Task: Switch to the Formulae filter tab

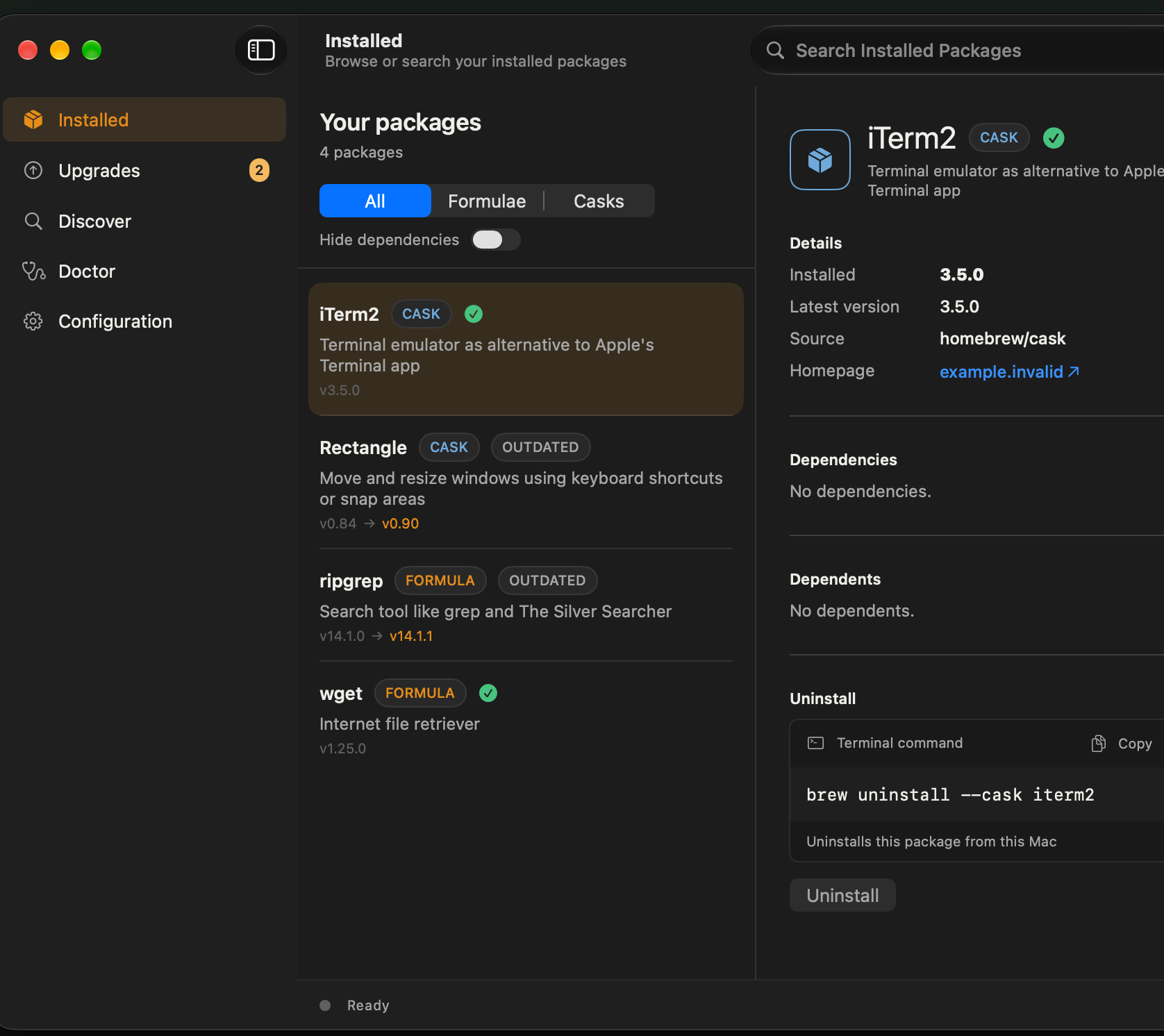Action: click(x=487, y=201)
